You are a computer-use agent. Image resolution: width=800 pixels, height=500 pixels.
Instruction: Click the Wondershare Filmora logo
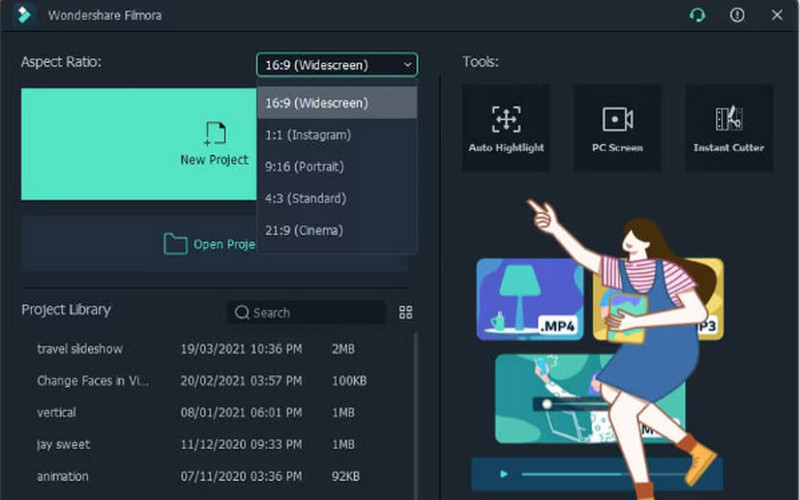[27, 15]
